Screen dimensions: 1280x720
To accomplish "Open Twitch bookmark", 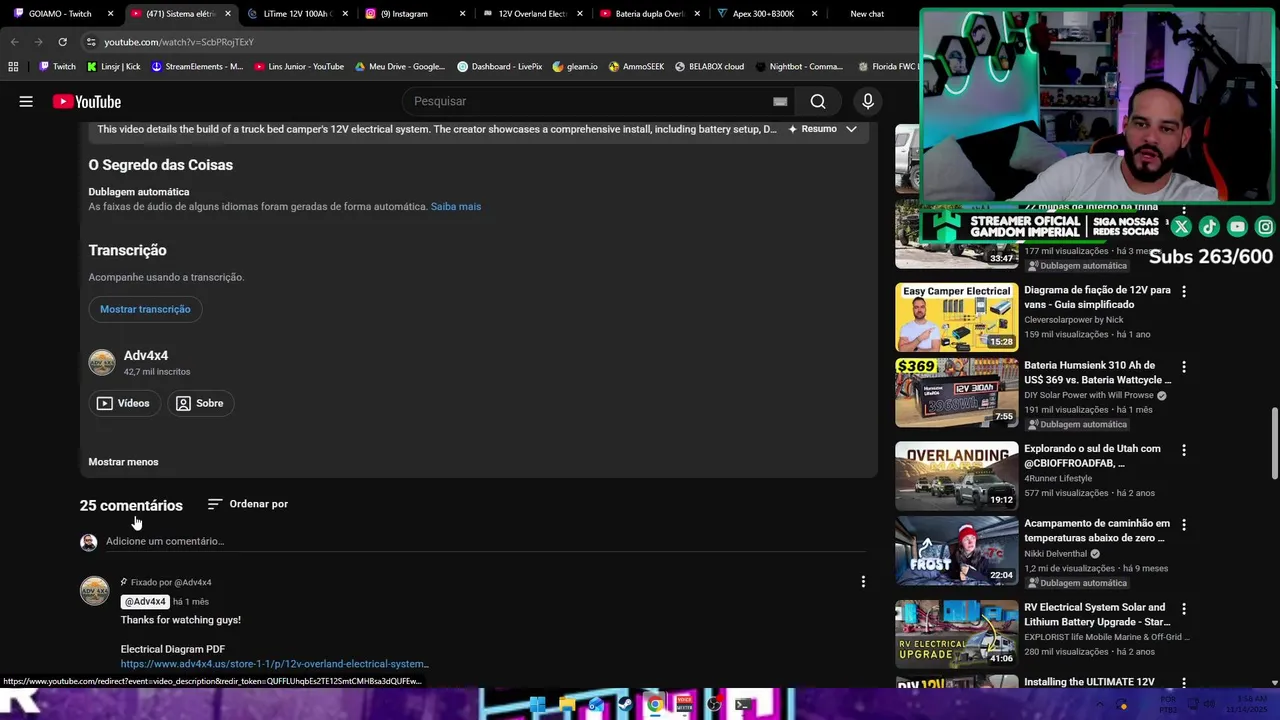I will [57, 67].
